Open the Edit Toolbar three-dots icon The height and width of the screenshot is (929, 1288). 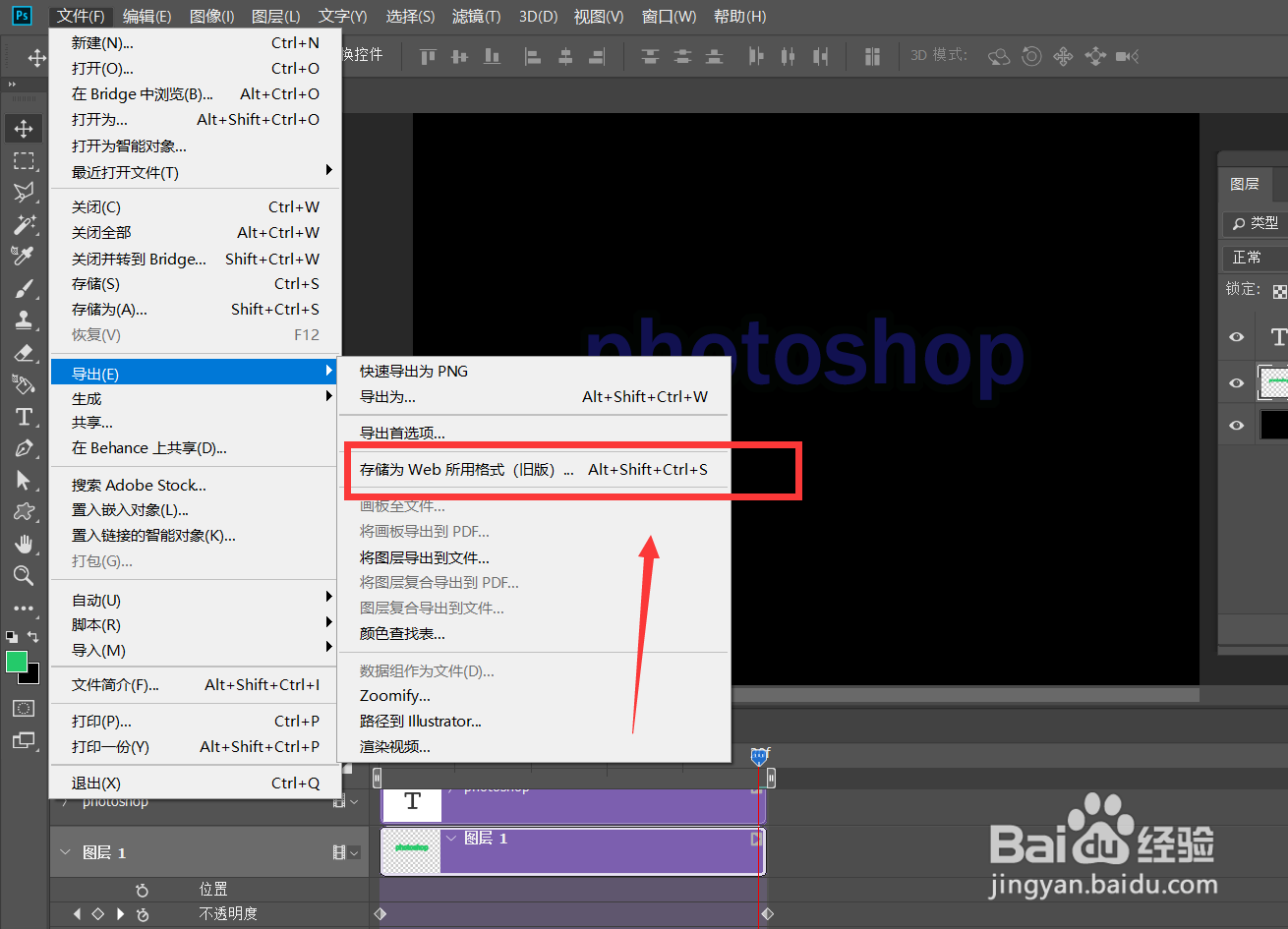point(24,609)
